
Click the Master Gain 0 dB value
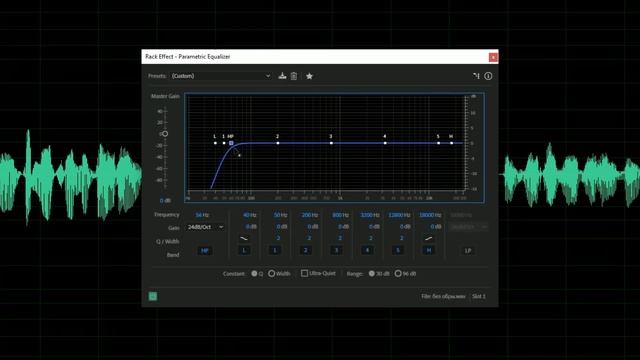tap(165, 201)
